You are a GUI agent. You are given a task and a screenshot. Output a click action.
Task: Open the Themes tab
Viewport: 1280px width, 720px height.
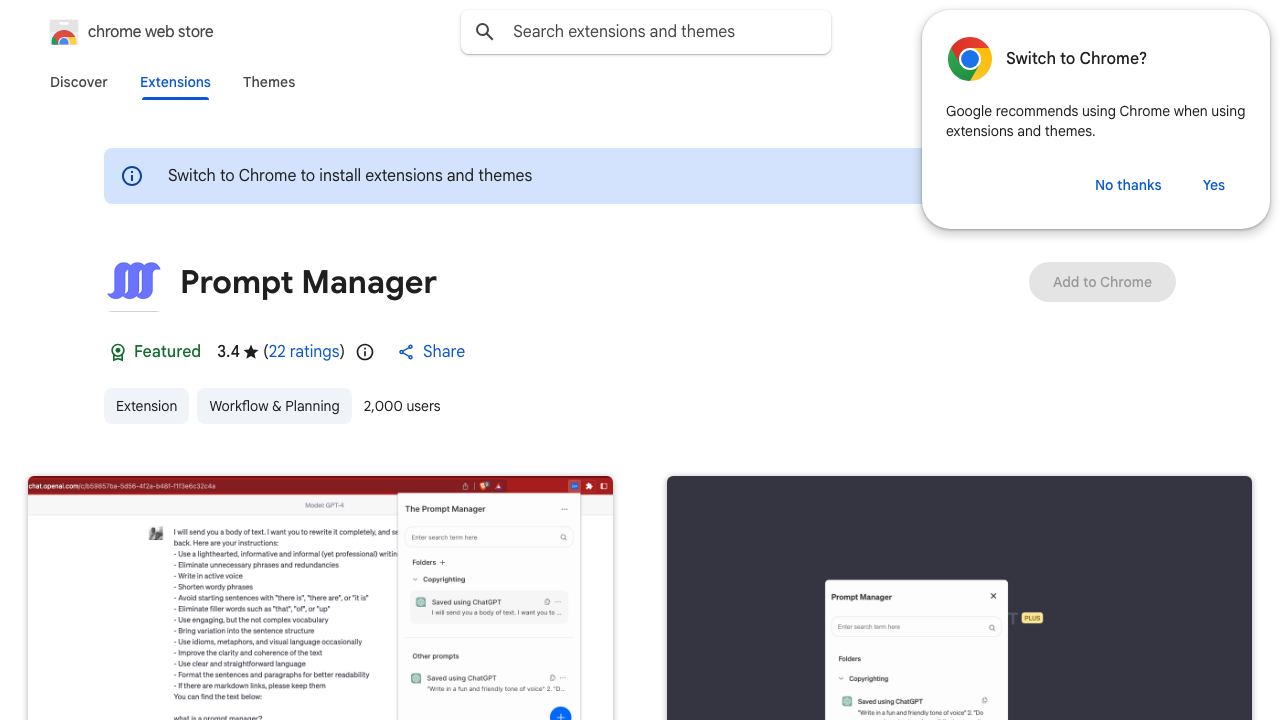coord(269,82)
